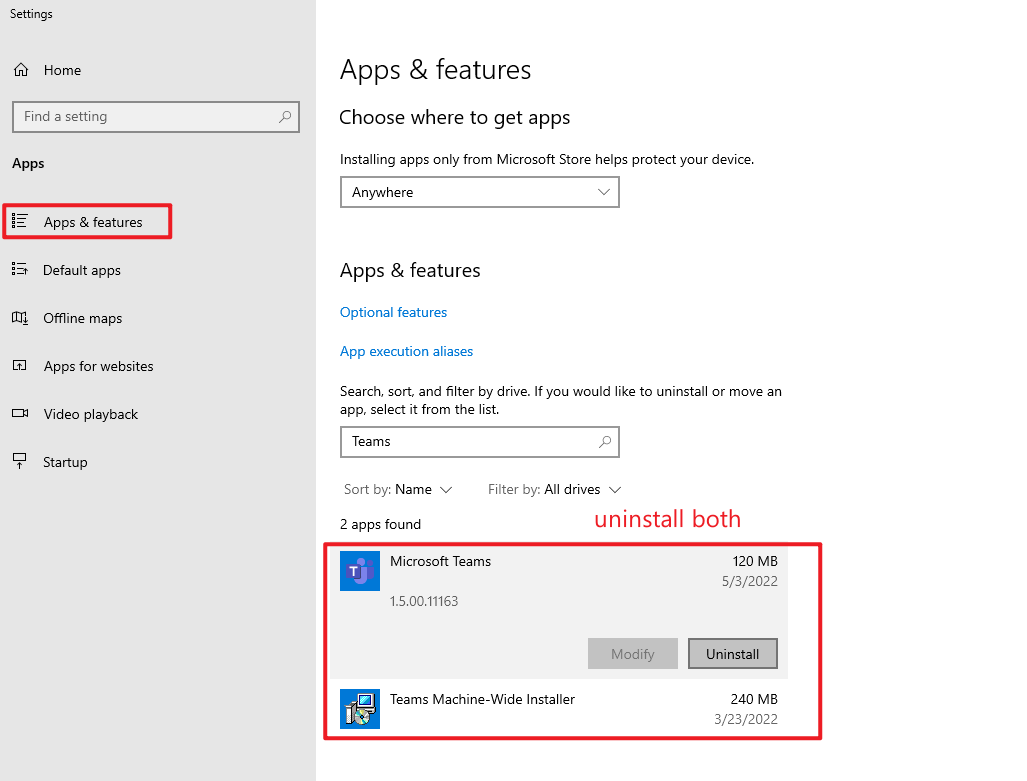Click the 240 MB size value
The image size is (1027, 781).
754,700
